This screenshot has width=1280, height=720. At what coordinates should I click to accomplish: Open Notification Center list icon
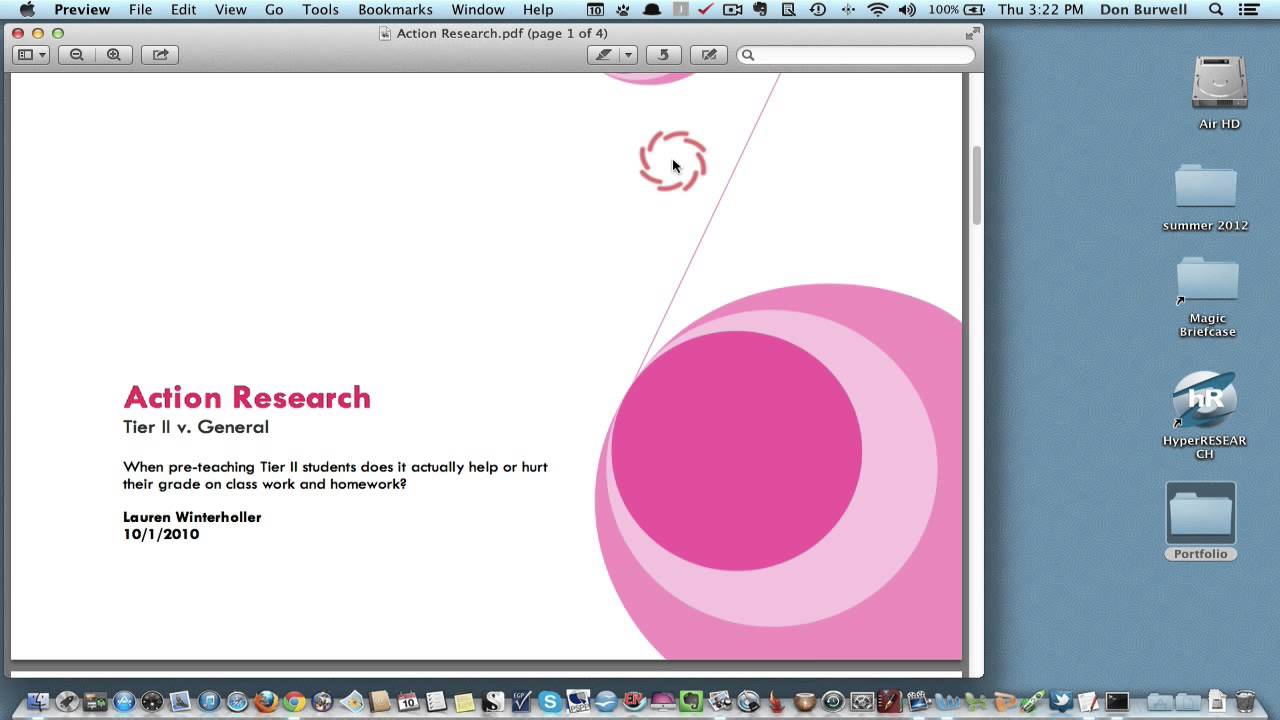point(1248,10)
